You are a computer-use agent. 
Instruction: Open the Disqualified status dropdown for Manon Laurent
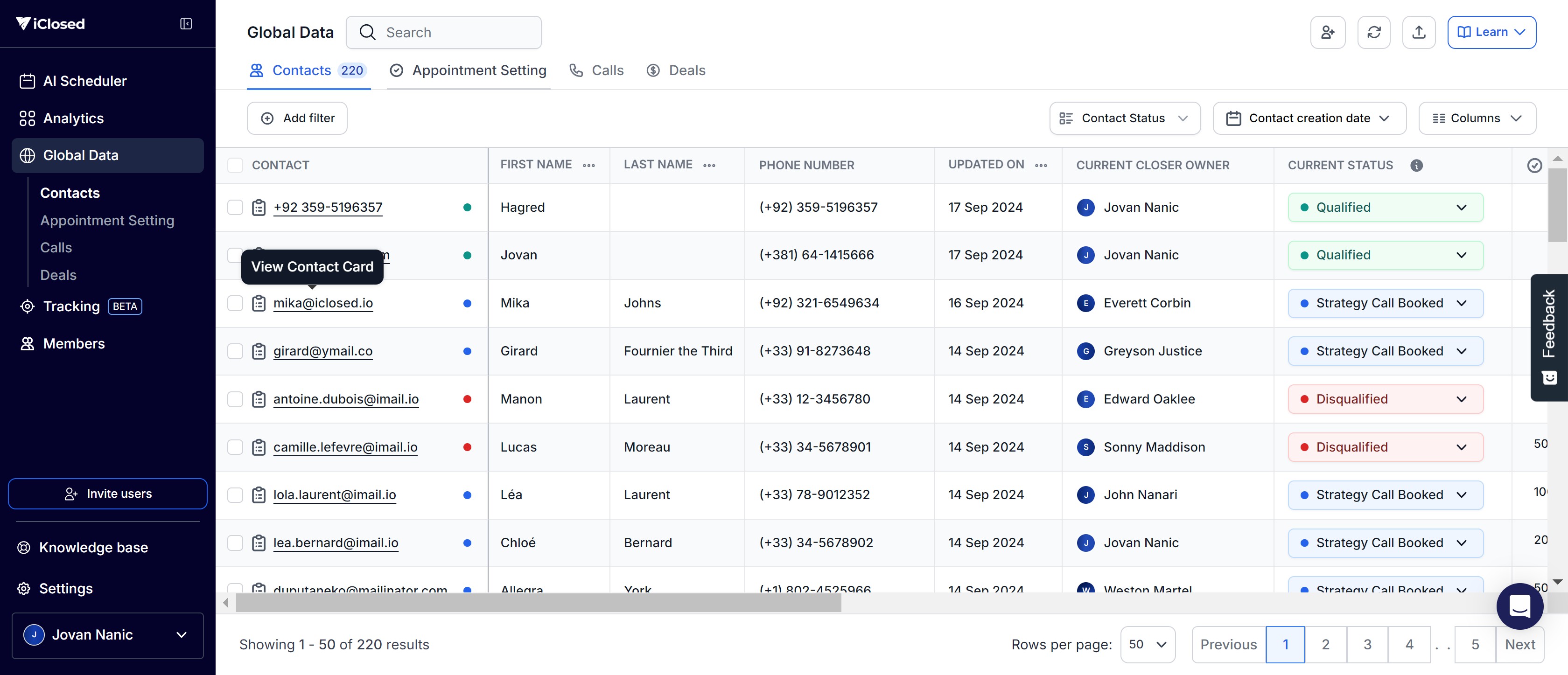point(1385,399)
